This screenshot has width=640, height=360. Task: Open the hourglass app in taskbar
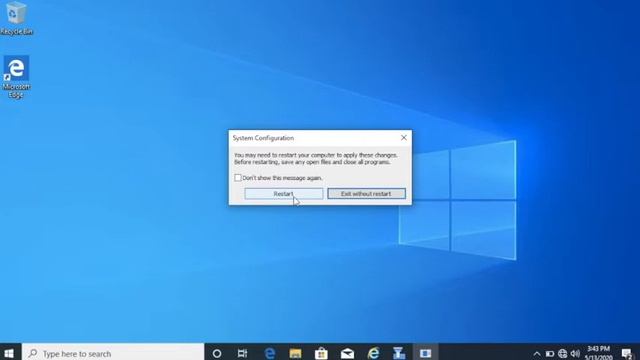click(399, 353)
